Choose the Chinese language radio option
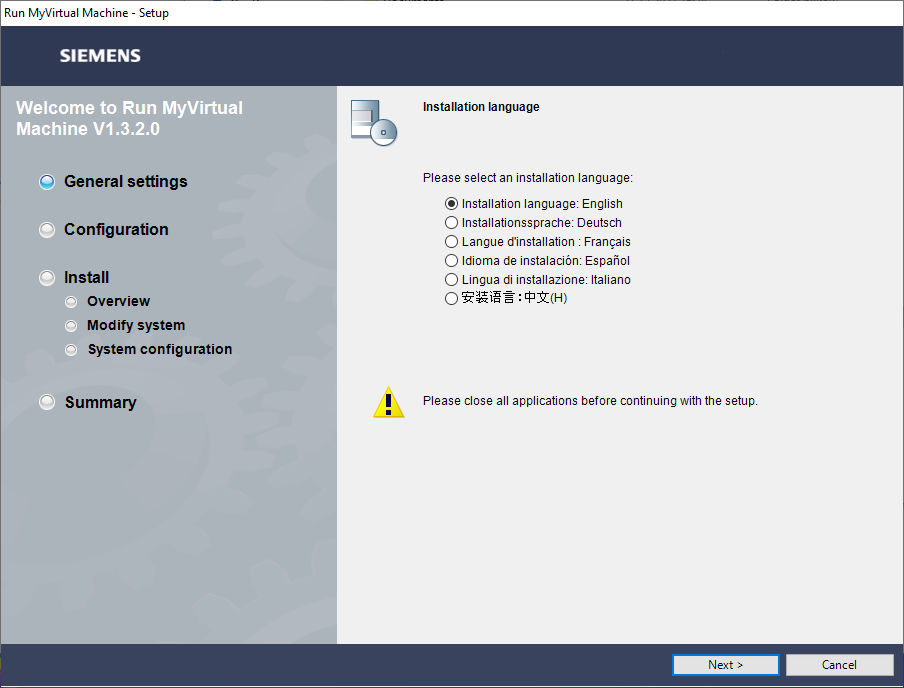904x688 pixels. click(452, 299)
